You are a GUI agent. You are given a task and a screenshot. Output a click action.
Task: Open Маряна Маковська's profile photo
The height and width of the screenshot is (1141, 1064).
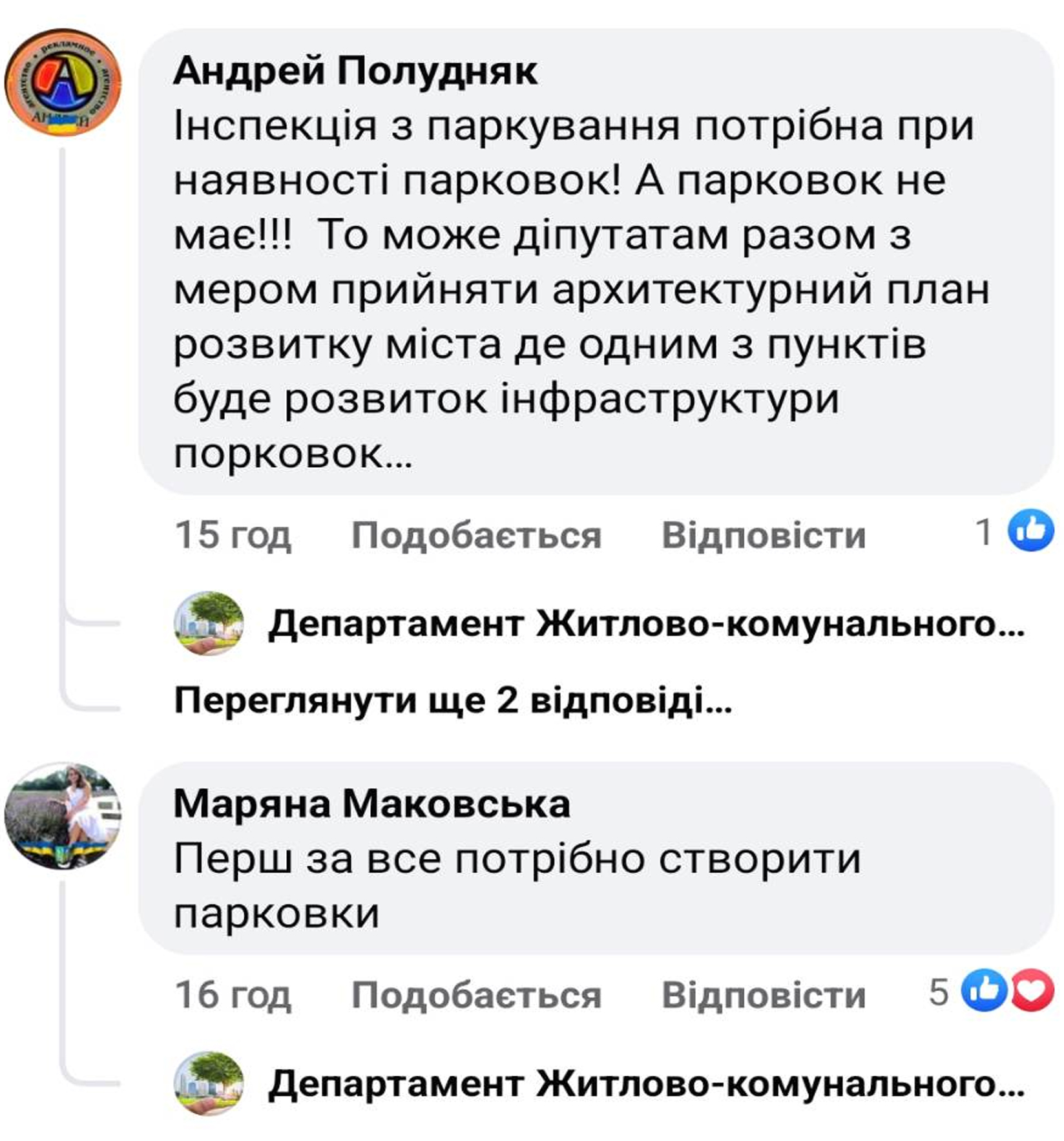[63, 815]
